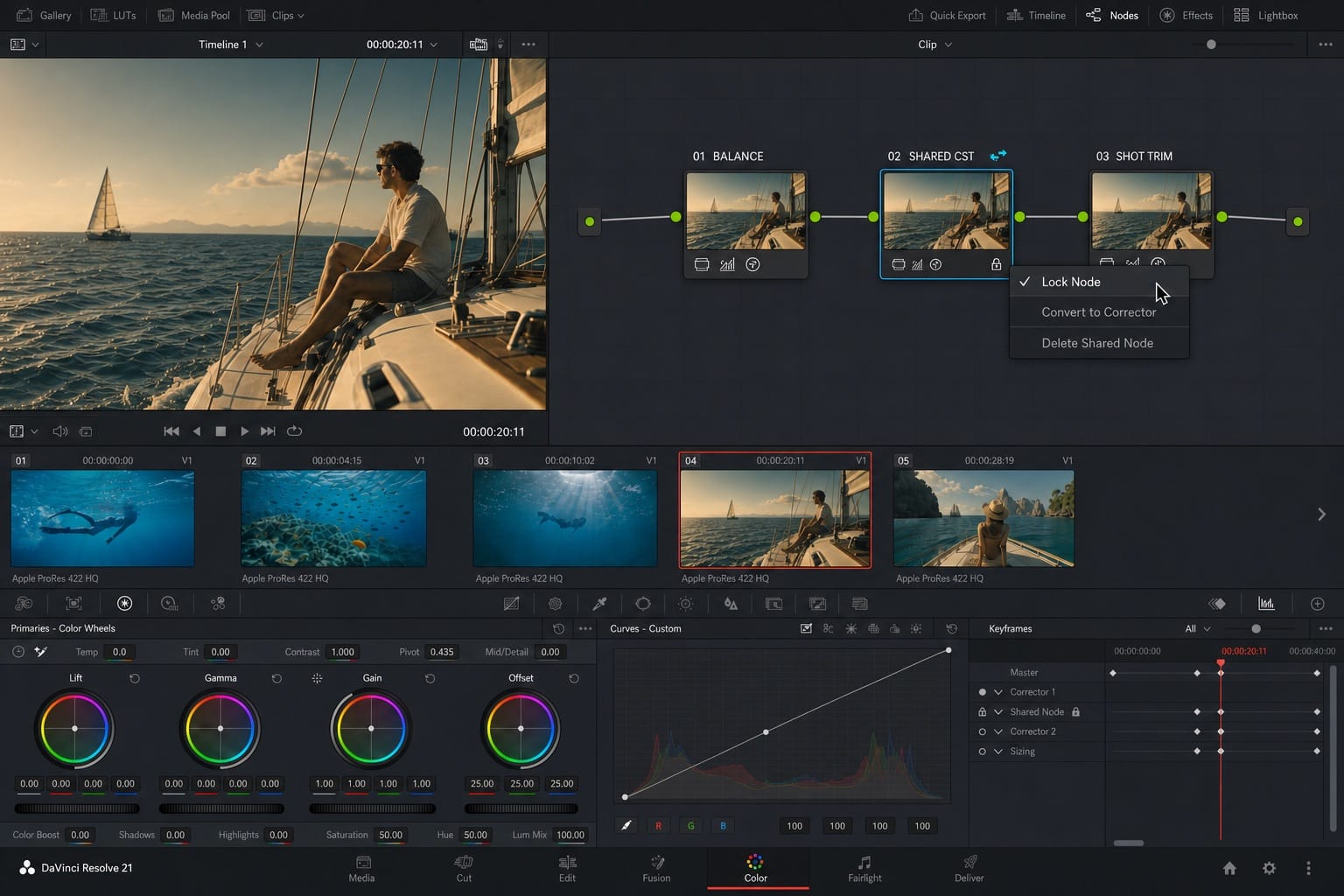The width and height of the screenshot is (1344, 896).
Task: Play the clip in reverse
Action: [x=196, y=431]
